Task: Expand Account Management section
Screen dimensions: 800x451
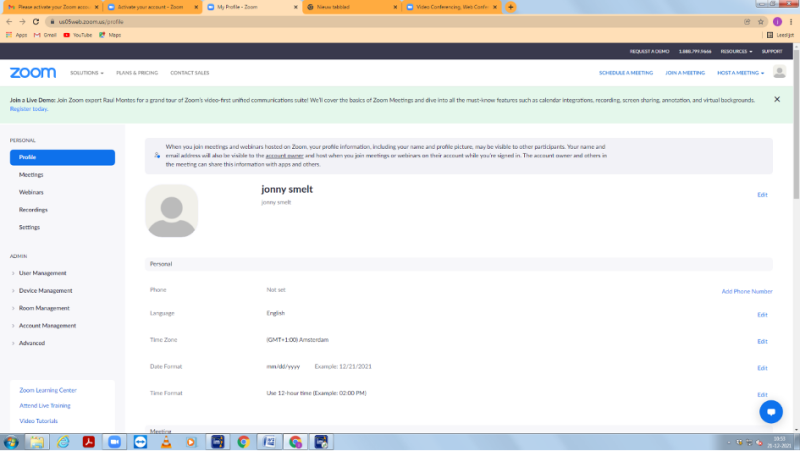Action: (x=47, y=325)
